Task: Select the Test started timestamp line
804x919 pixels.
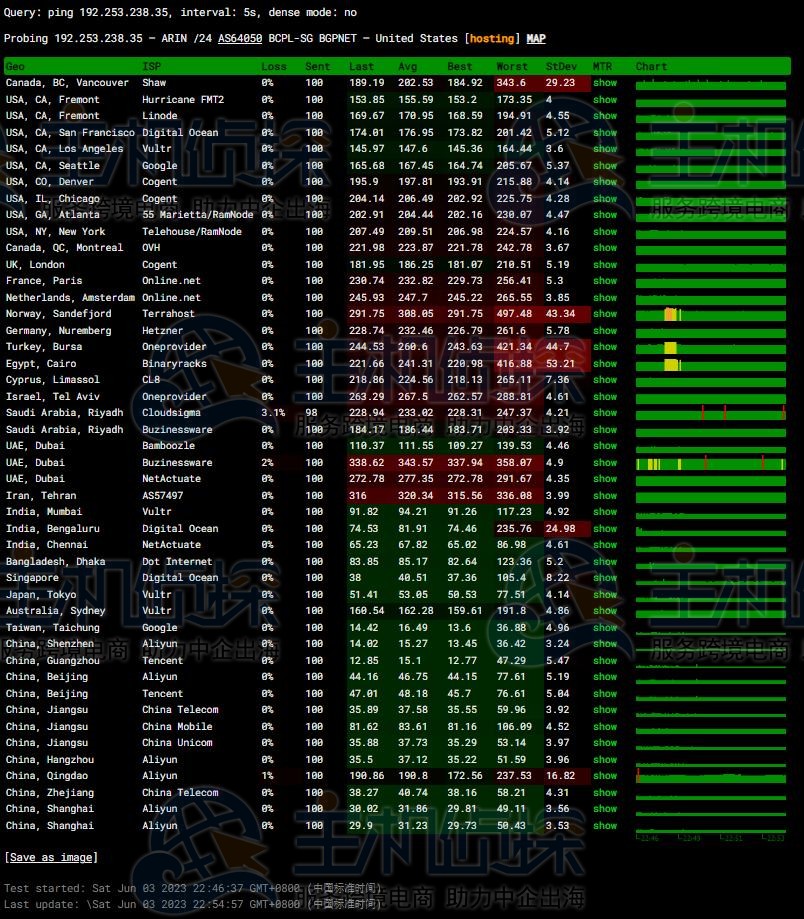Action: pyautogui.click(x=193, y=889)
